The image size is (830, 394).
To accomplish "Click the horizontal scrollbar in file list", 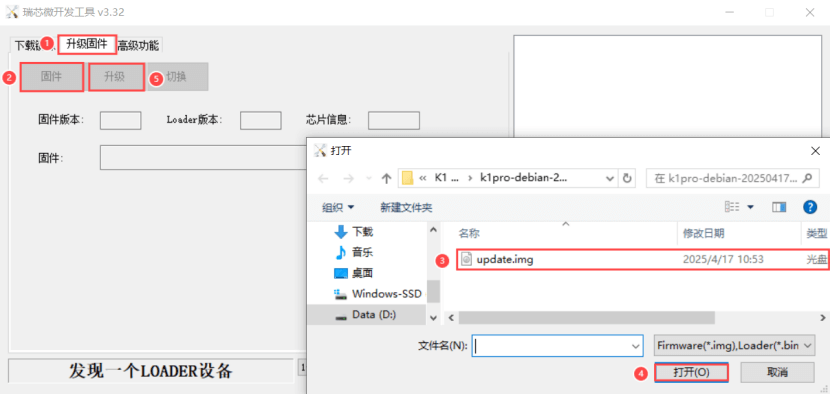I will (587, 318).
